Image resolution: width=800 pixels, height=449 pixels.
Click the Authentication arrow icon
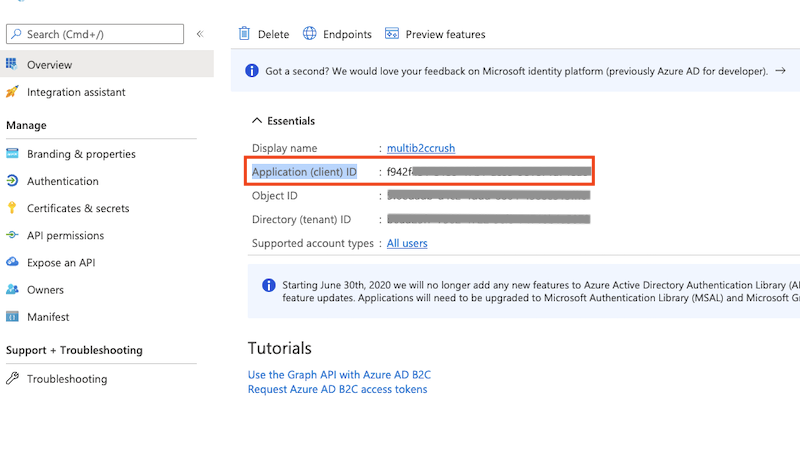[x=12, y=181]
